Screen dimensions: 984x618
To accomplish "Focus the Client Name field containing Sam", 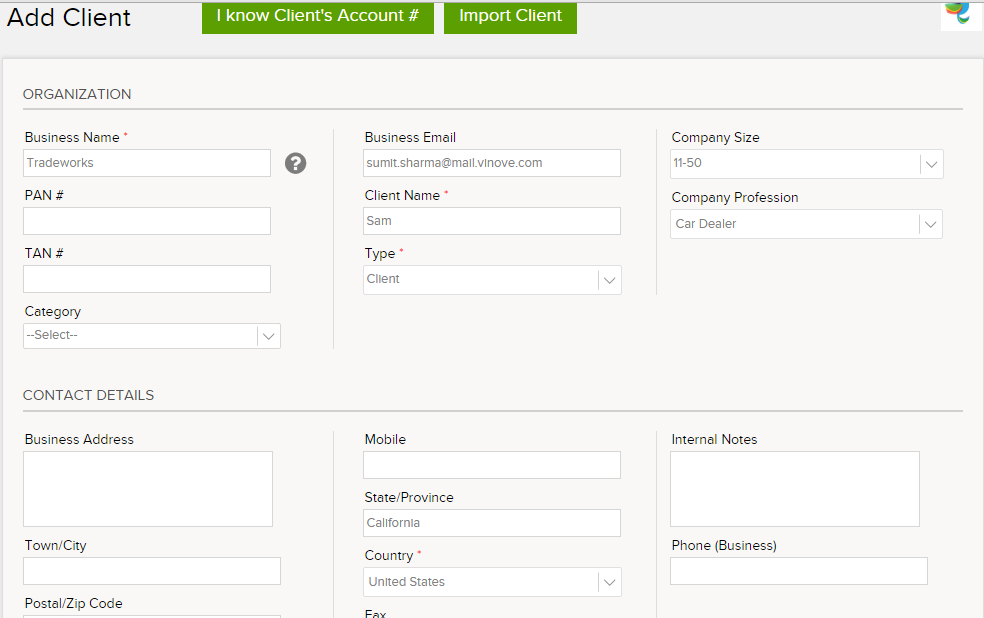I will [492, 221].
